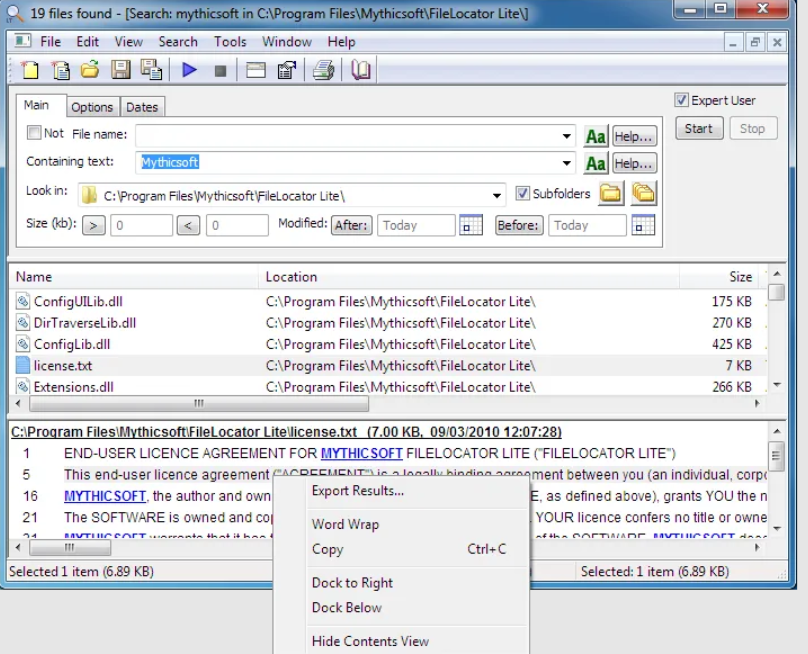The height and width of the screenshot is (654, 808).
Task: Click the window layout toolbar icon
Action: (256, 70)
